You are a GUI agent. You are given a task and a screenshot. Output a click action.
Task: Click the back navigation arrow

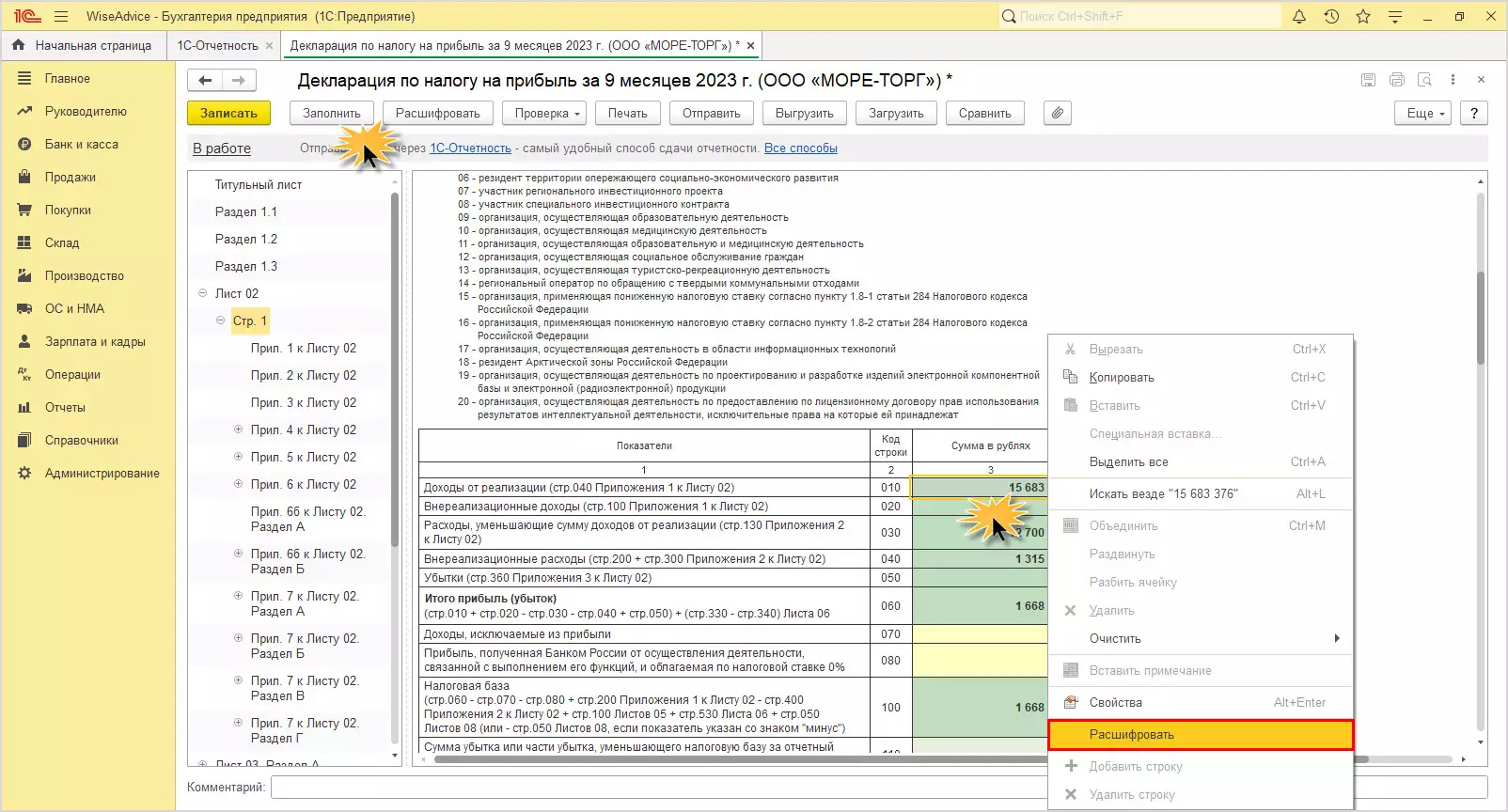[x=205, y=80]
